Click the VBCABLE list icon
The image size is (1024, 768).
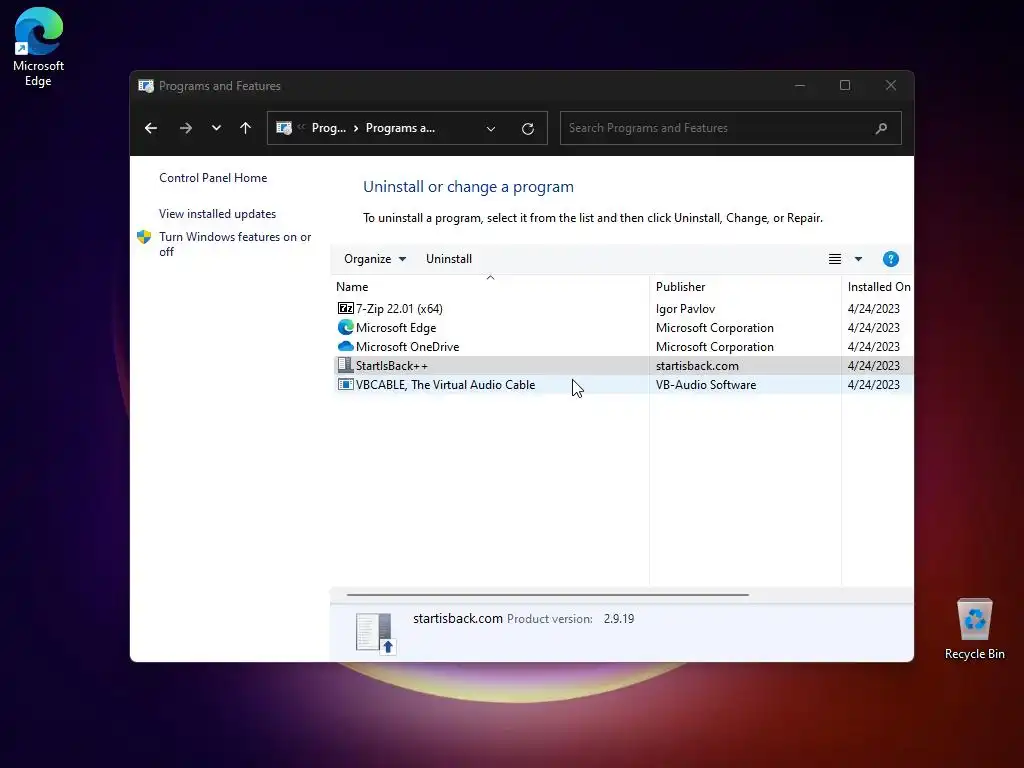(x=345, y=384)
